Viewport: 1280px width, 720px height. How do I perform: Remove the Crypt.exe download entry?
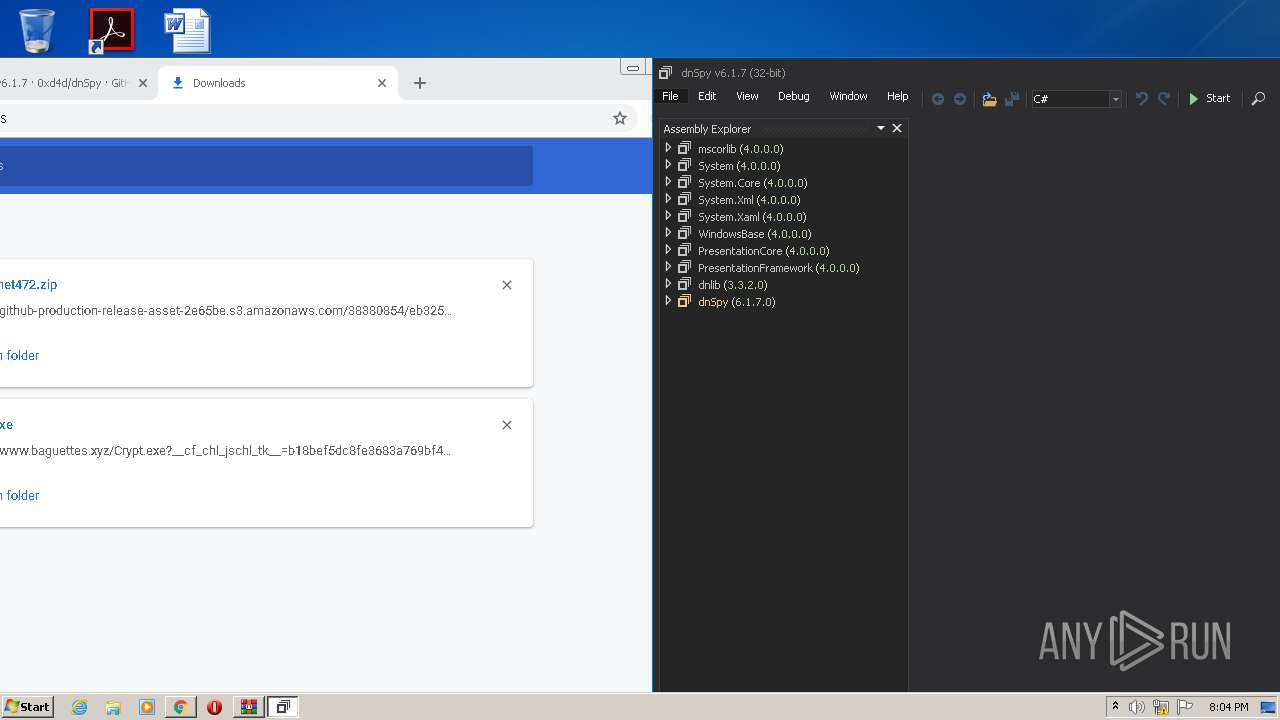coord(507,425)
